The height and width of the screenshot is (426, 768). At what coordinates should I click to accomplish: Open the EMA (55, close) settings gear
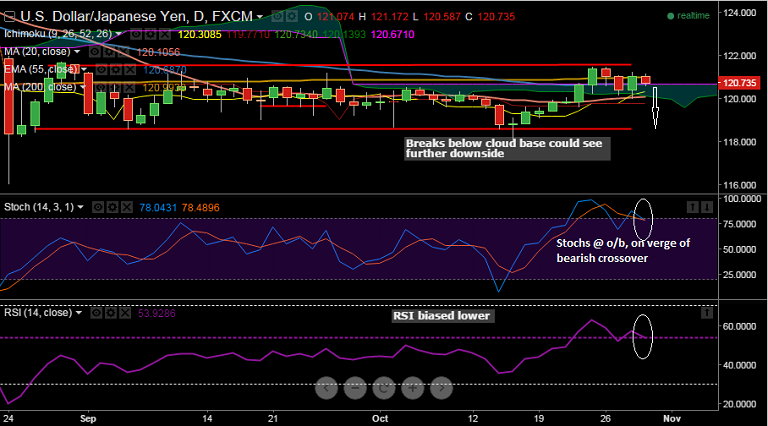pyautogui.click(x=116, y=70)
